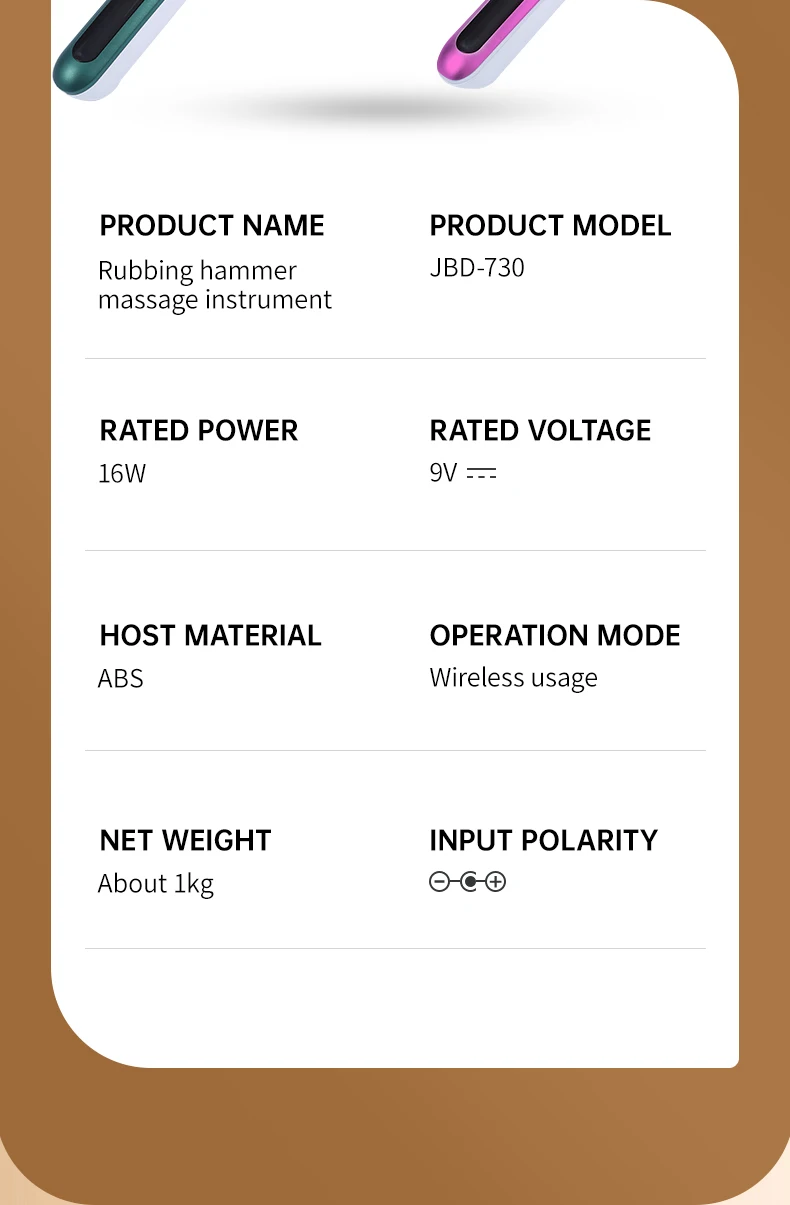790x1205 pixels.
Task: Click the ABS material value
Action: click(121, 678)
